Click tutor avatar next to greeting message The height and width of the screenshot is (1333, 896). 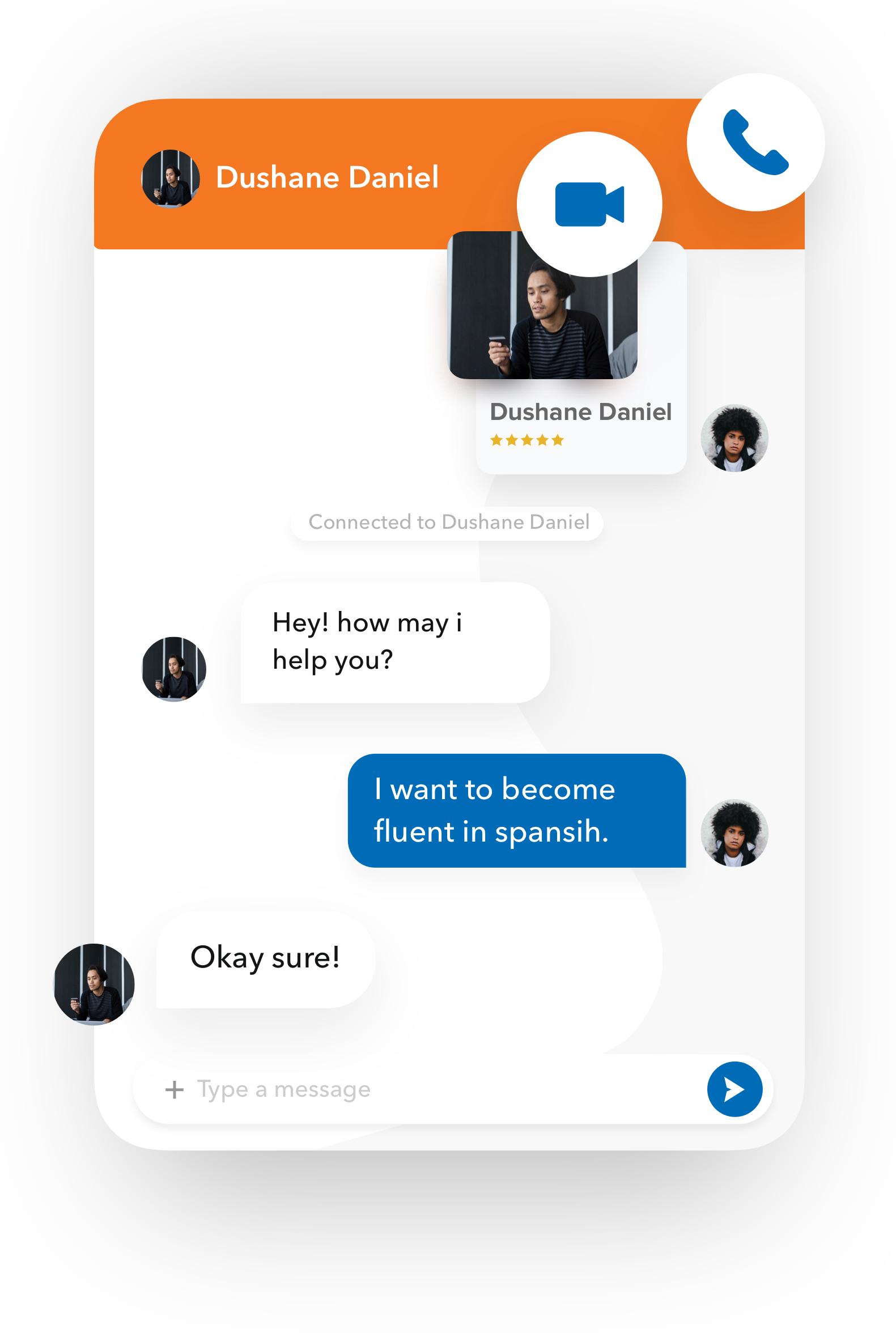point(174,669)
